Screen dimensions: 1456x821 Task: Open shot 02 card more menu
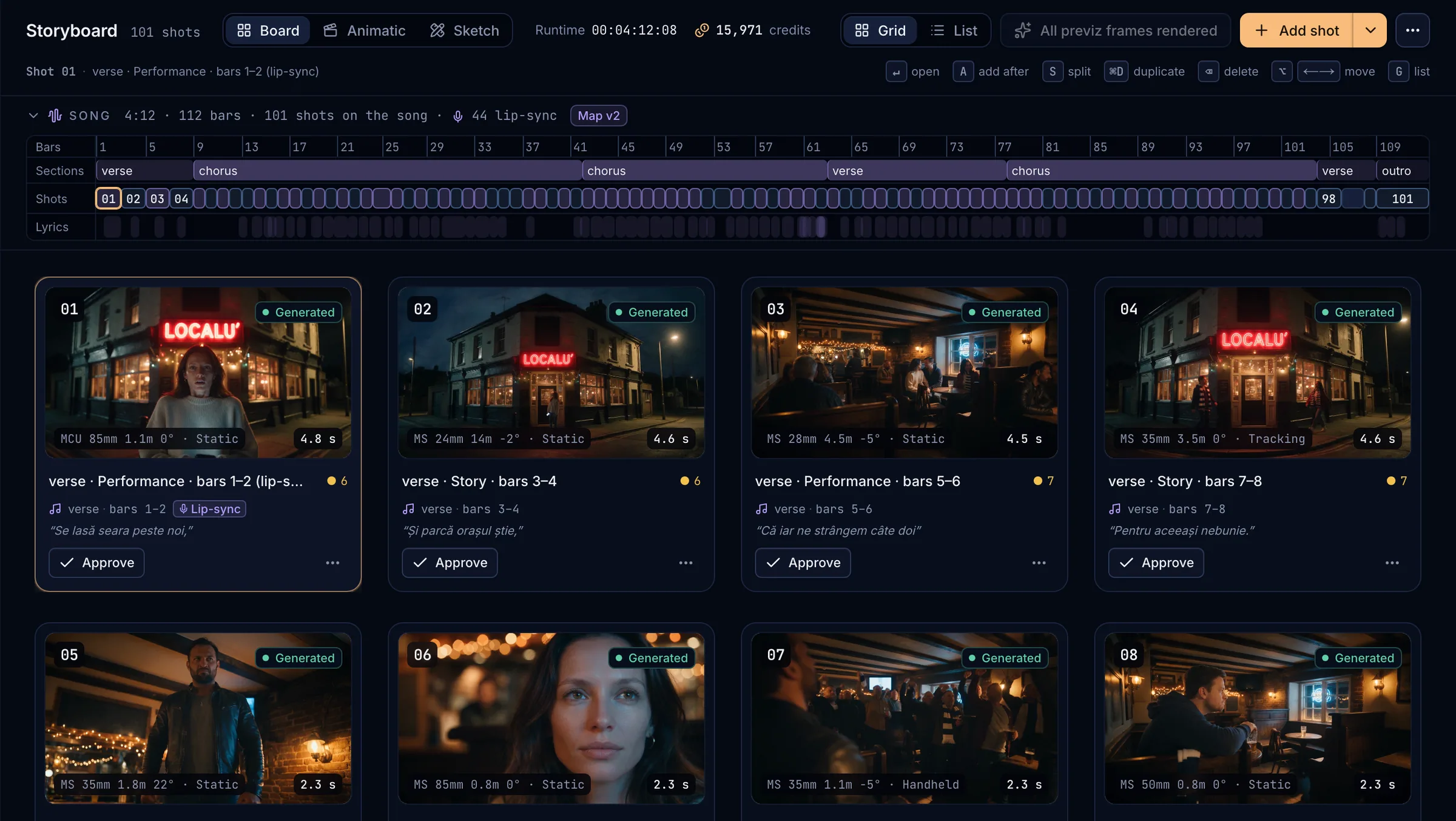686,563
